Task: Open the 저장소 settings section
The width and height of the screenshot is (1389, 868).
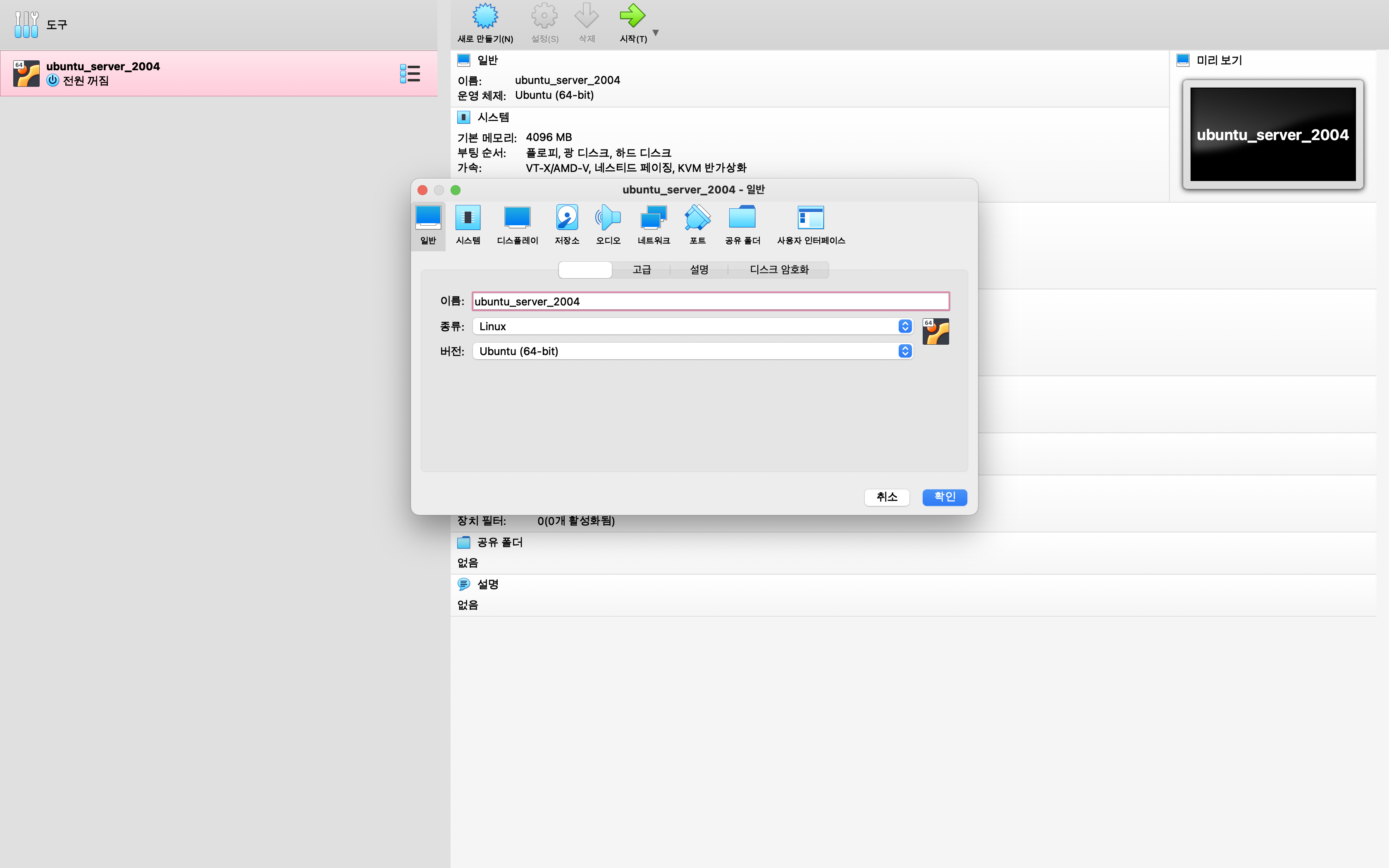Action: (x=566, y=225)
